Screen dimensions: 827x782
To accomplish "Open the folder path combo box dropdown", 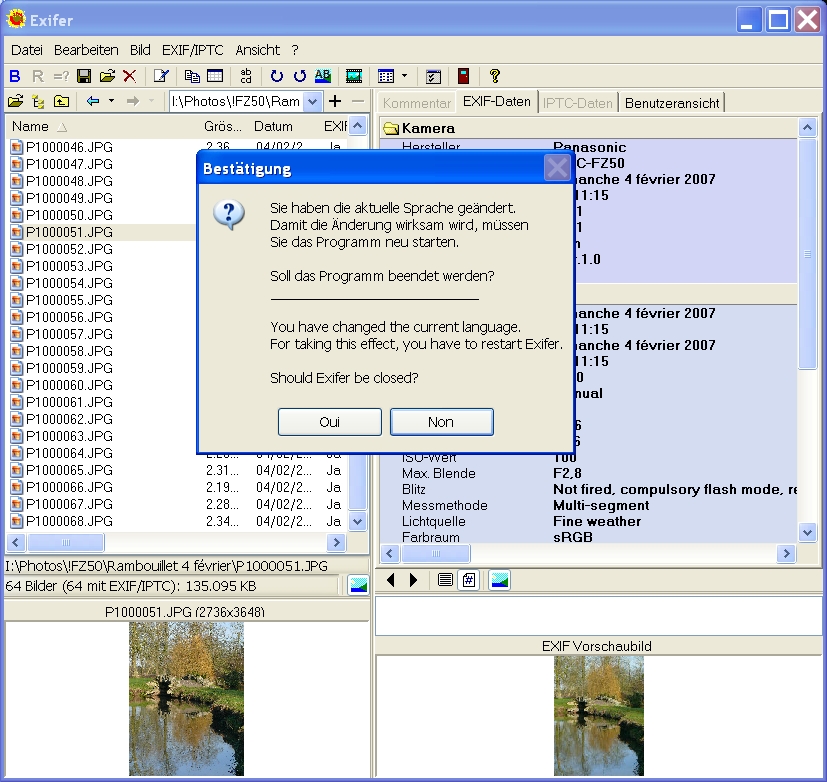I will 312,101.
